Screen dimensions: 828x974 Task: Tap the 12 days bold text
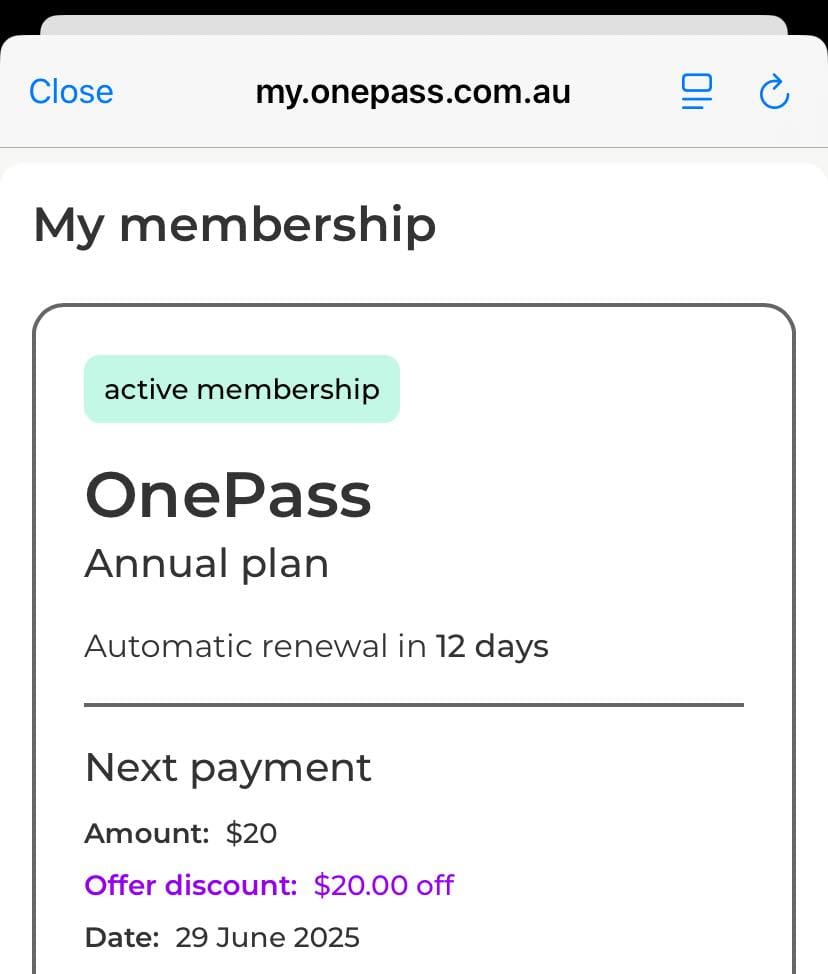coord(492,647)
